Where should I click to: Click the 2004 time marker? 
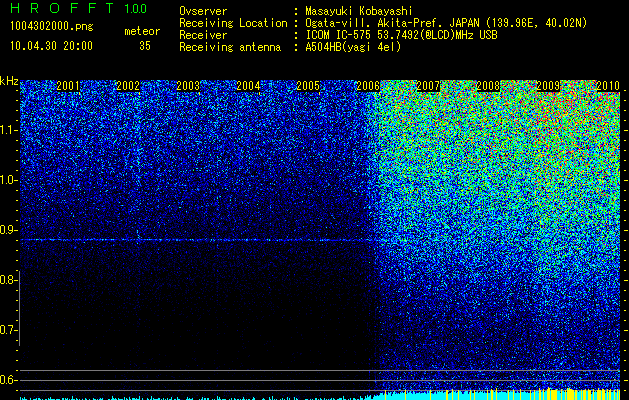click(248, 86)
